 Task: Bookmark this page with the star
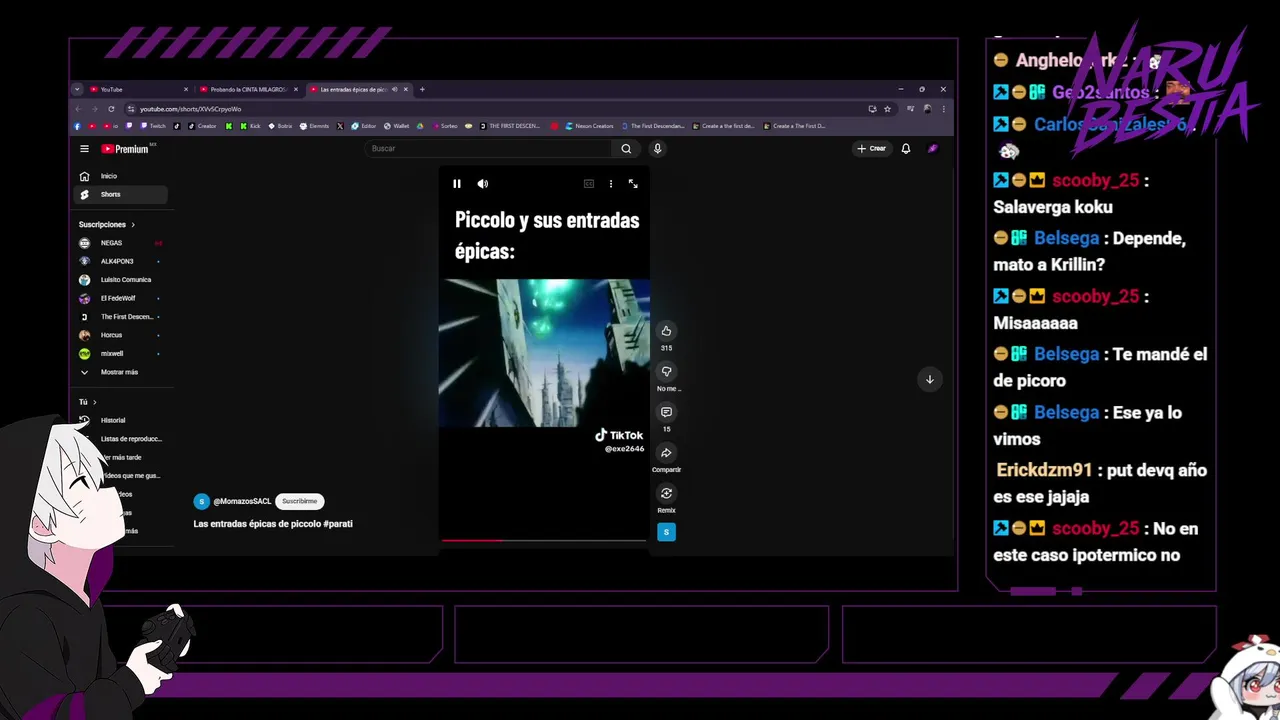(x=887, y=108)
